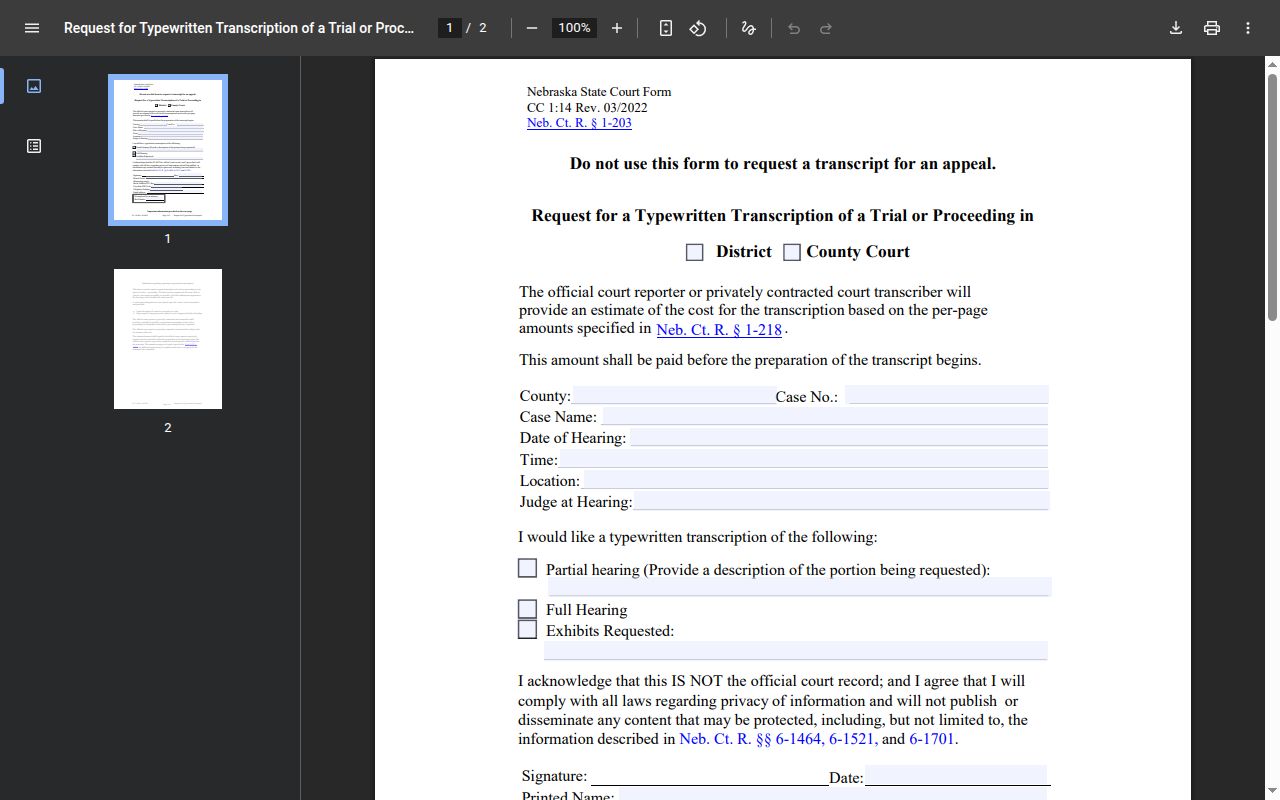Switch sidebar to document outline view
The image size is (1280, 800).
tap(34, 146)
